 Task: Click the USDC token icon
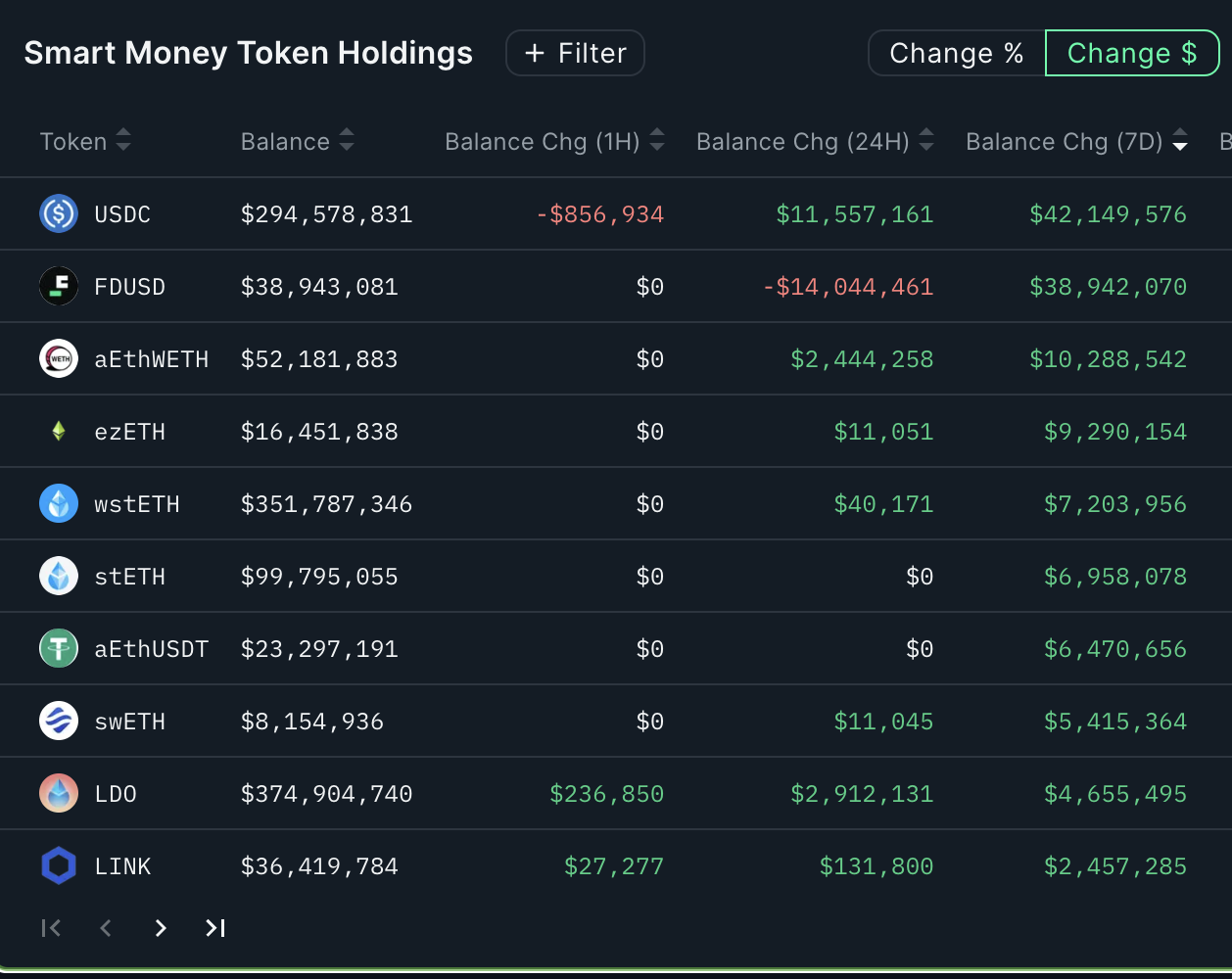click(59, 213)
